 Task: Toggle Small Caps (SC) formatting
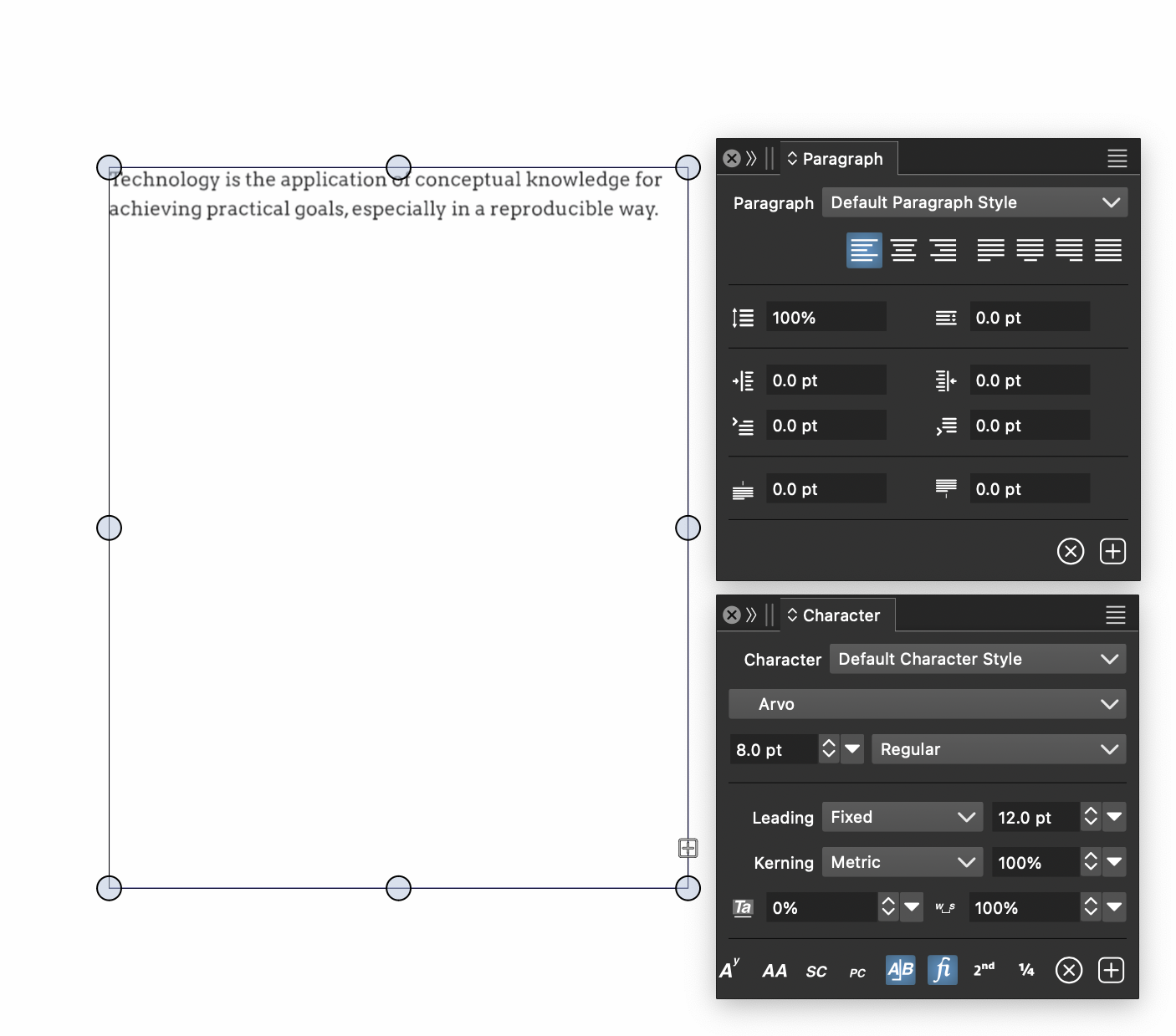pos(816,971)
